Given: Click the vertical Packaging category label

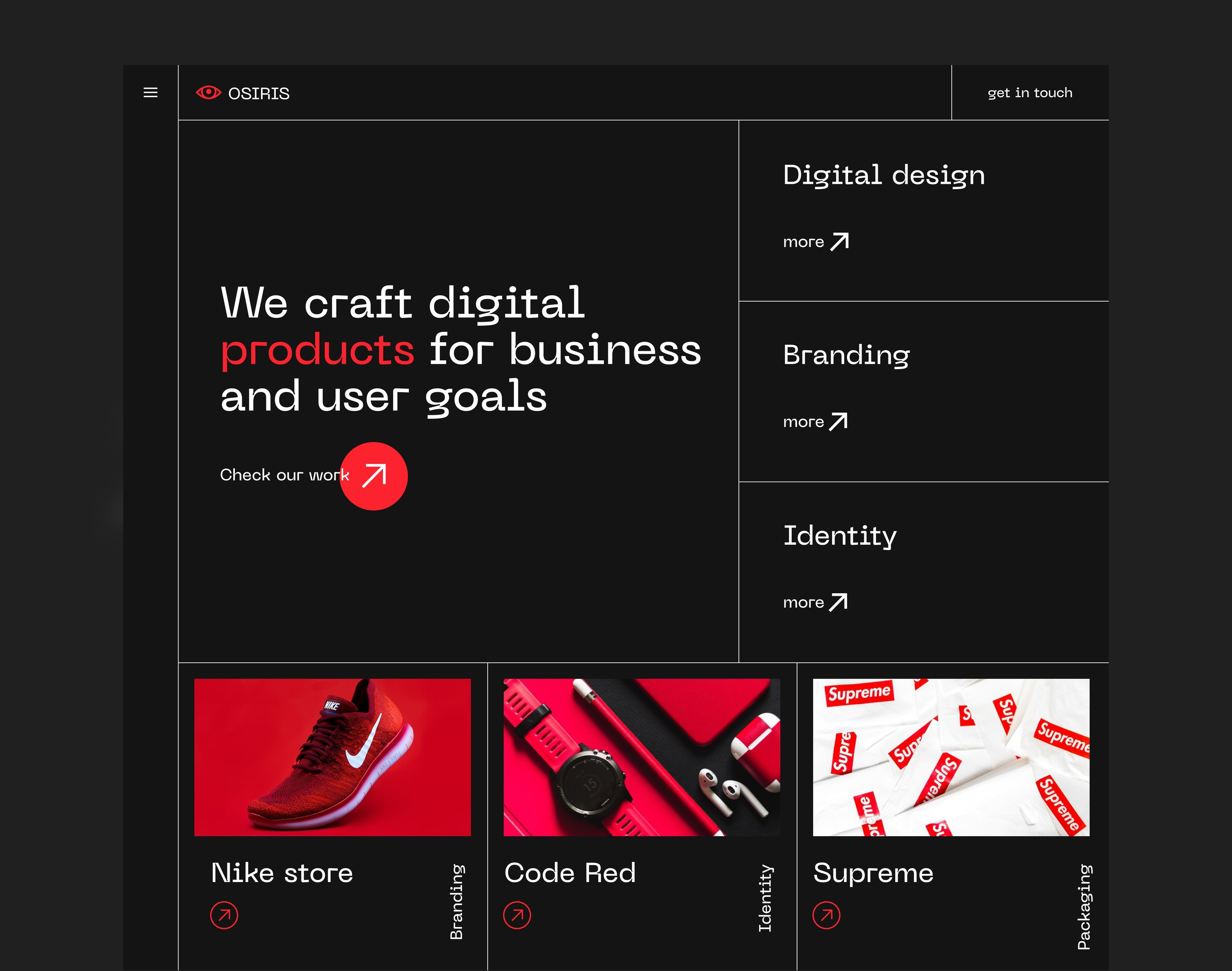Looking at the screenshot, I should click(x=1084, y=906).
